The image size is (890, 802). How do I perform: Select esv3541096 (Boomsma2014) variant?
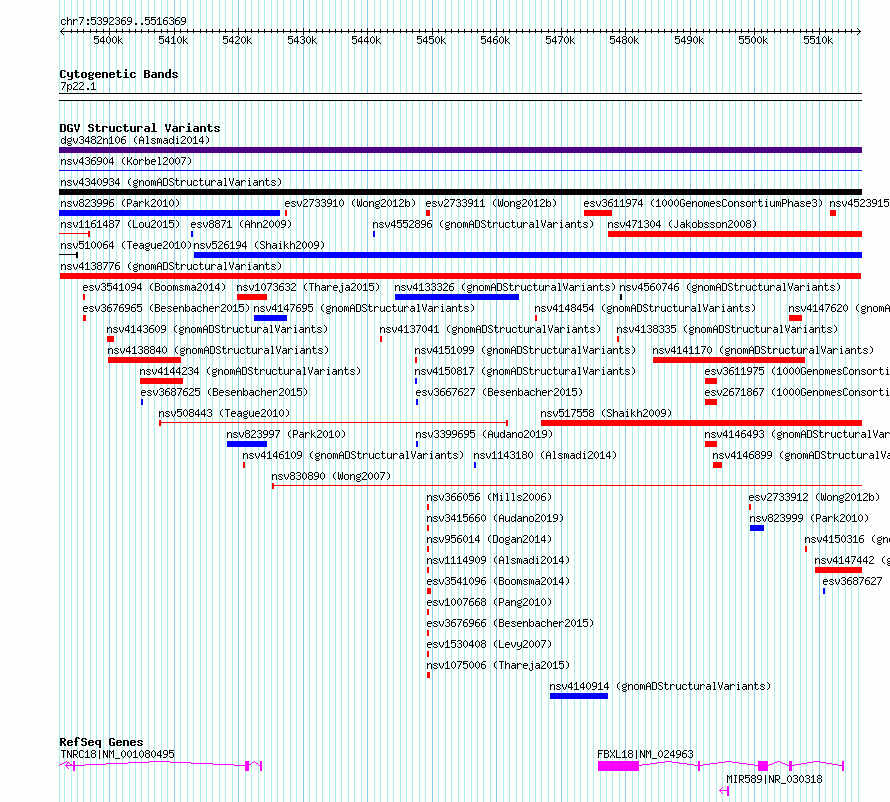(x=498, y=581)
